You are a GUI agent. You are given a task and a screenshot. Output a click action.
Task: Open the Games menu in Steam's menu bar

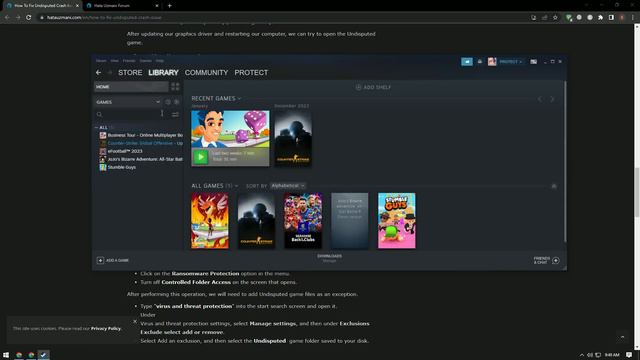click(145, 61)
